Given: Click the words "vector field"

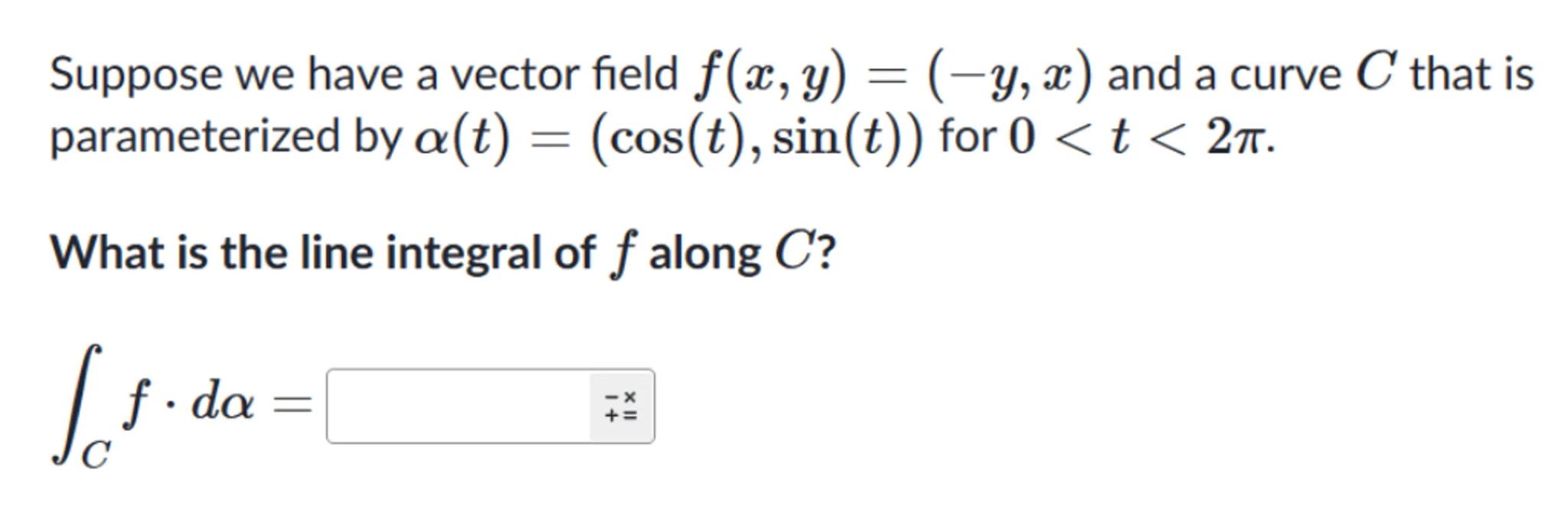Looking at the screenshot, I should 563,75.
